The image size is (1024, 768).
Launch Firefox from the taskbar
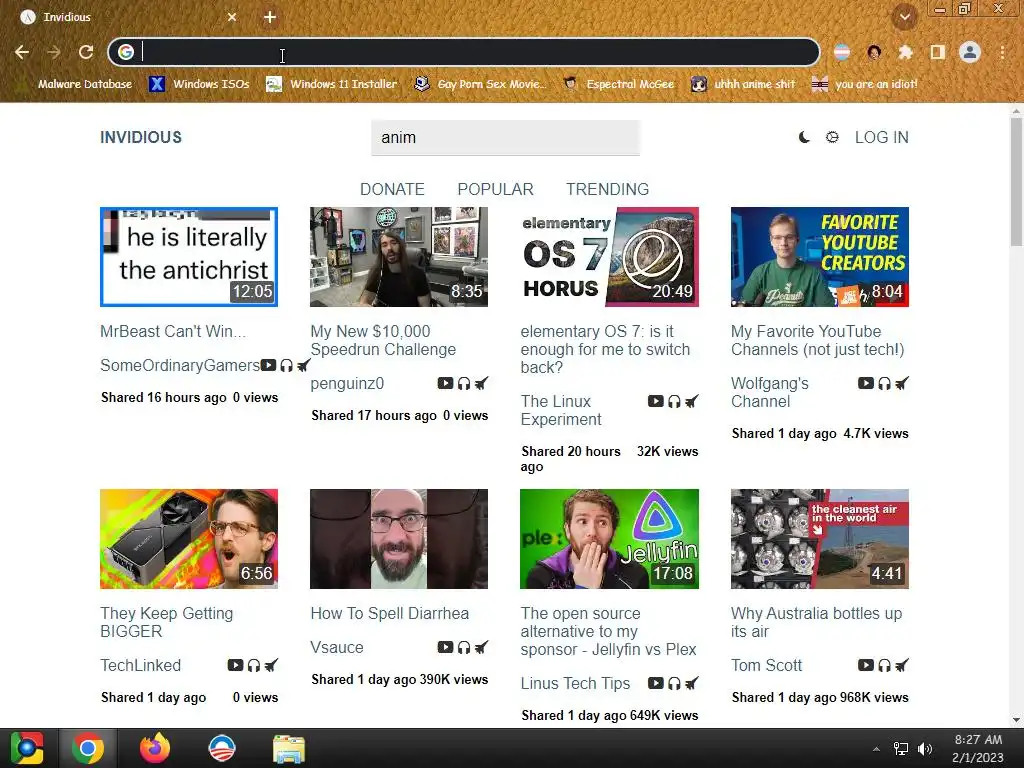click(x=155, y=748)
